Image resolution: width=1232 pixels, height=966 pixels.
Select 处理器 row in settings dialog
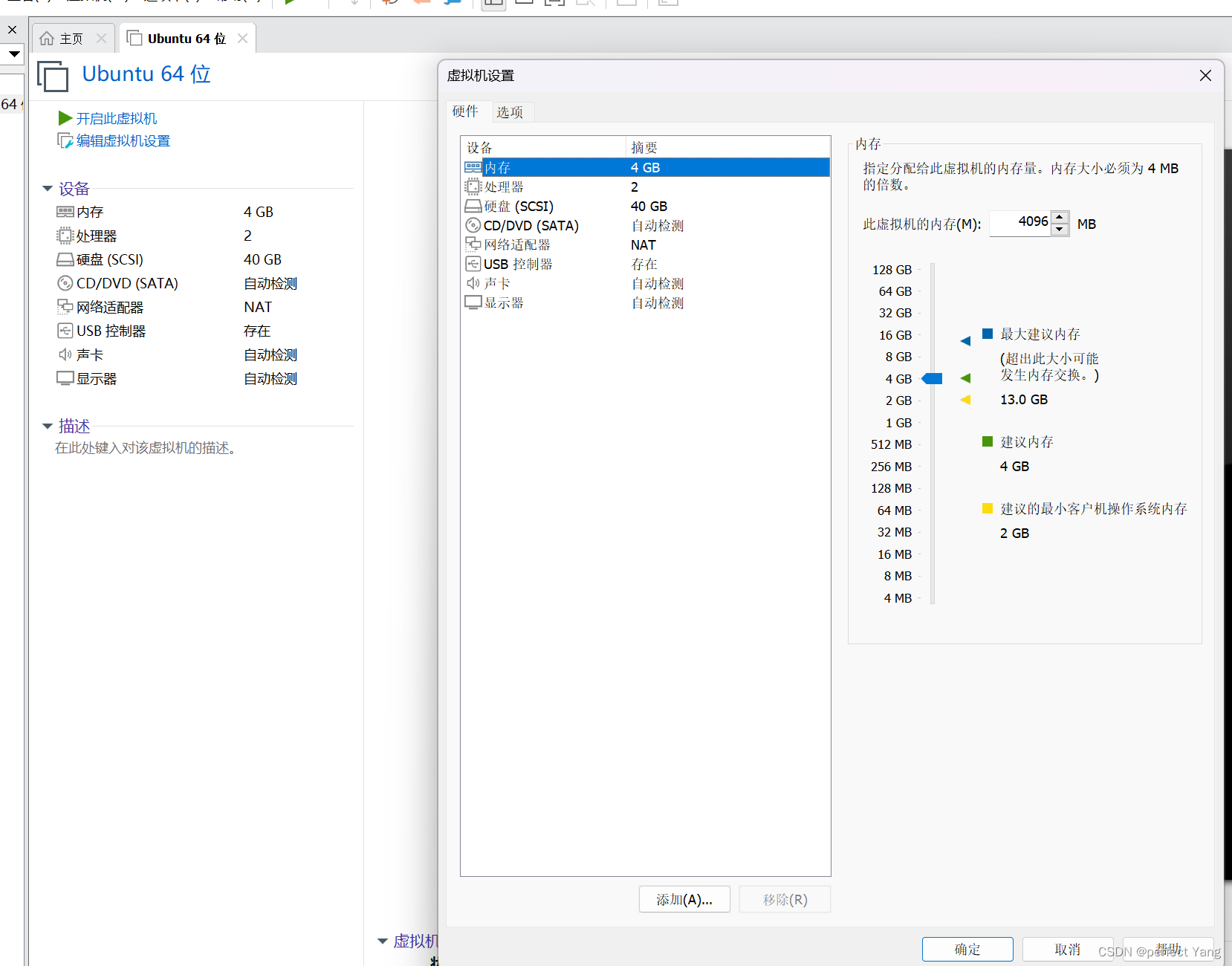pyautogui.click(x=646, y=187)
